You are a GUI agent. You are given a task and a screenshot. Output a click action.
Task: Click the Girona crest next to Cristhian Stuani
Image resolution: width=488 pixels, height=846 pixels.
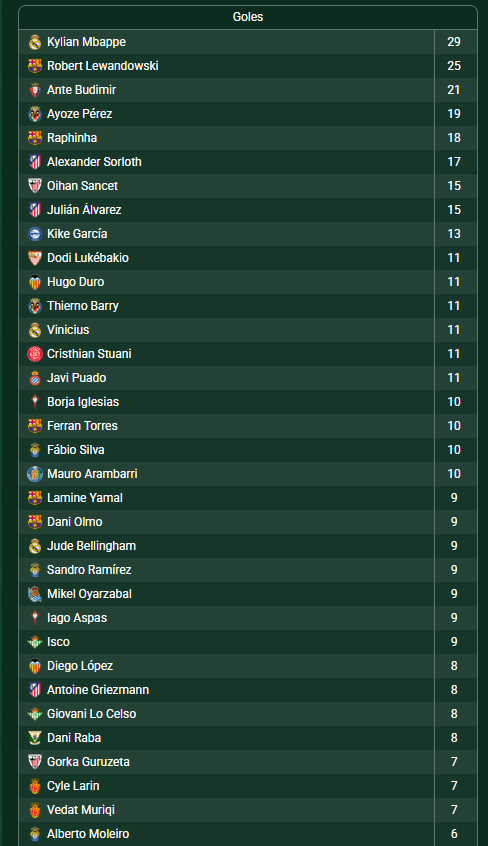click(35, 354)
